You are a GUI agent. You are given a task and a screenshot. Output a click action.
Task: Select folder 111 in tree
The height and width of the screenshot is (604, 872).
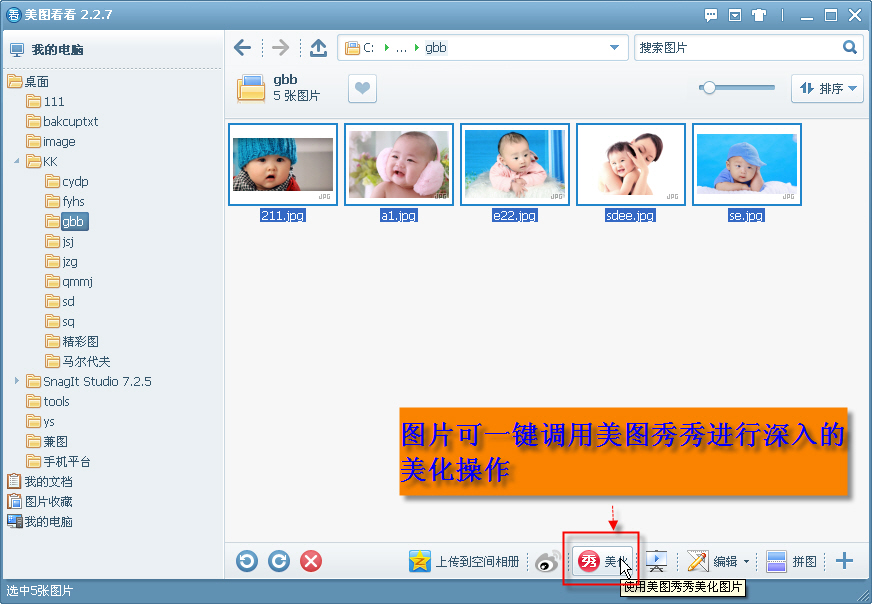(46, 102)
